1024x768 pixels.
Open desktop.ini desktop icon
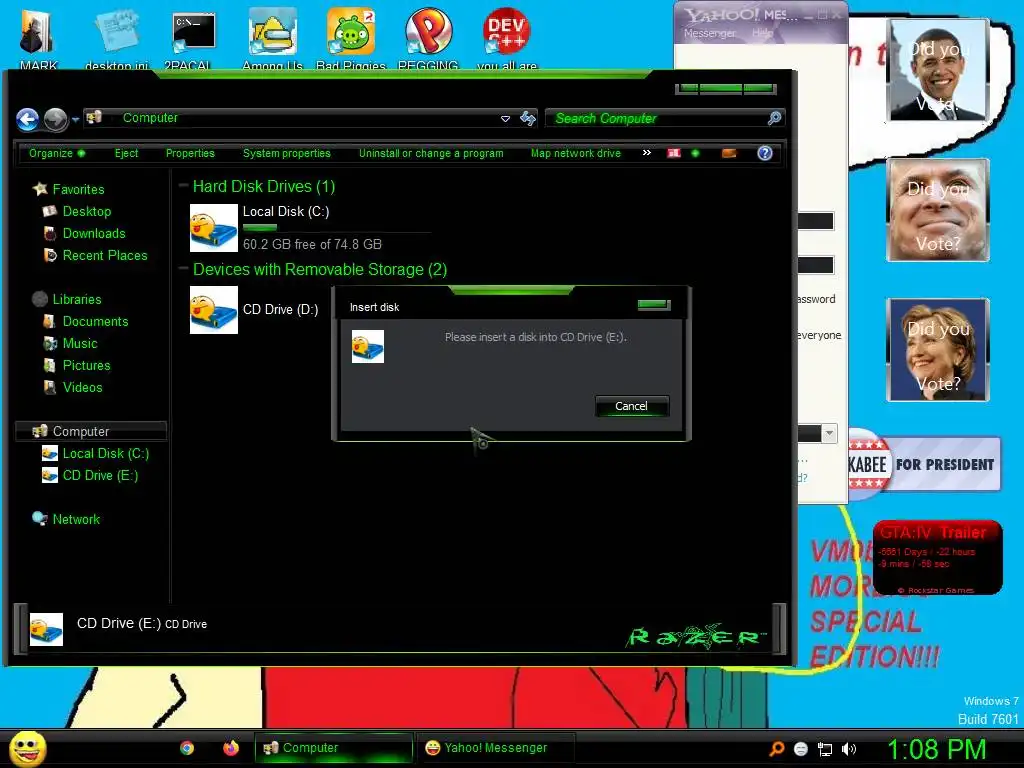pyautogui.click(x=117, y=37)
